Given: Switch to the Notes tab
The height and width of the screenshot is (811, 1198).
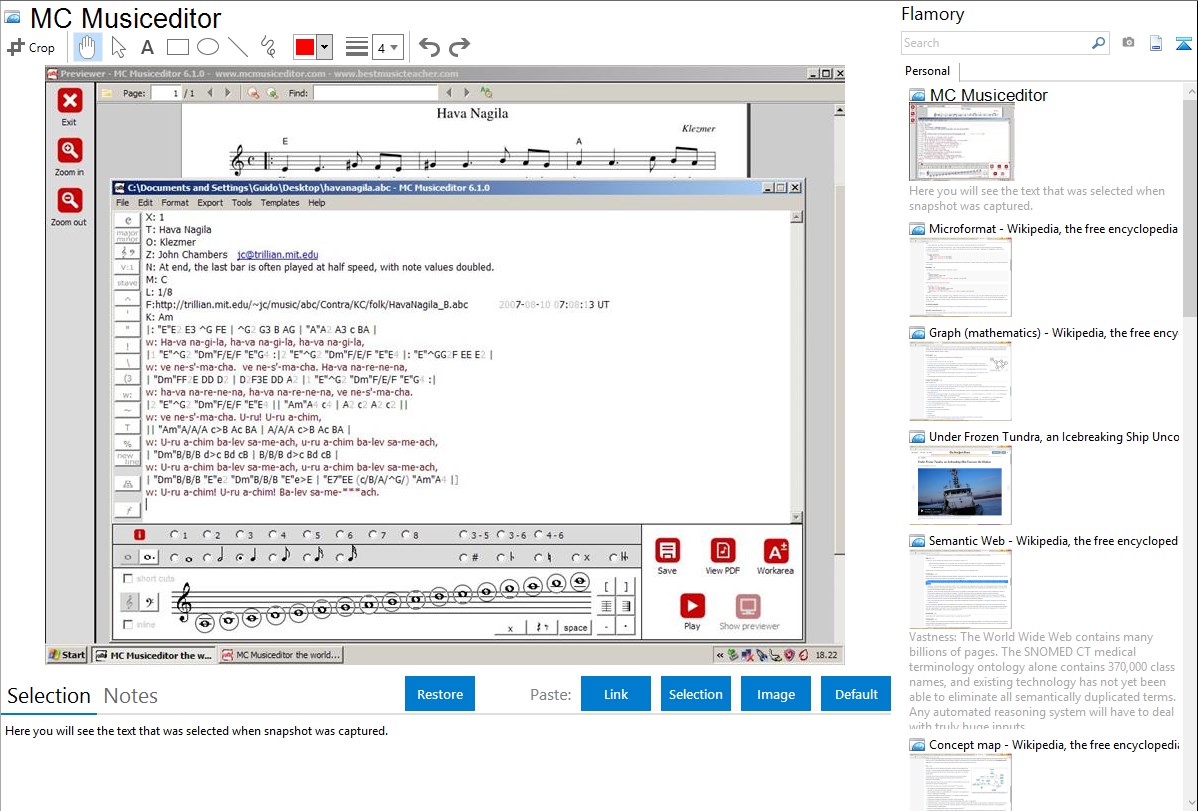Looking at the screenshot, I should [x=131, y=696].
